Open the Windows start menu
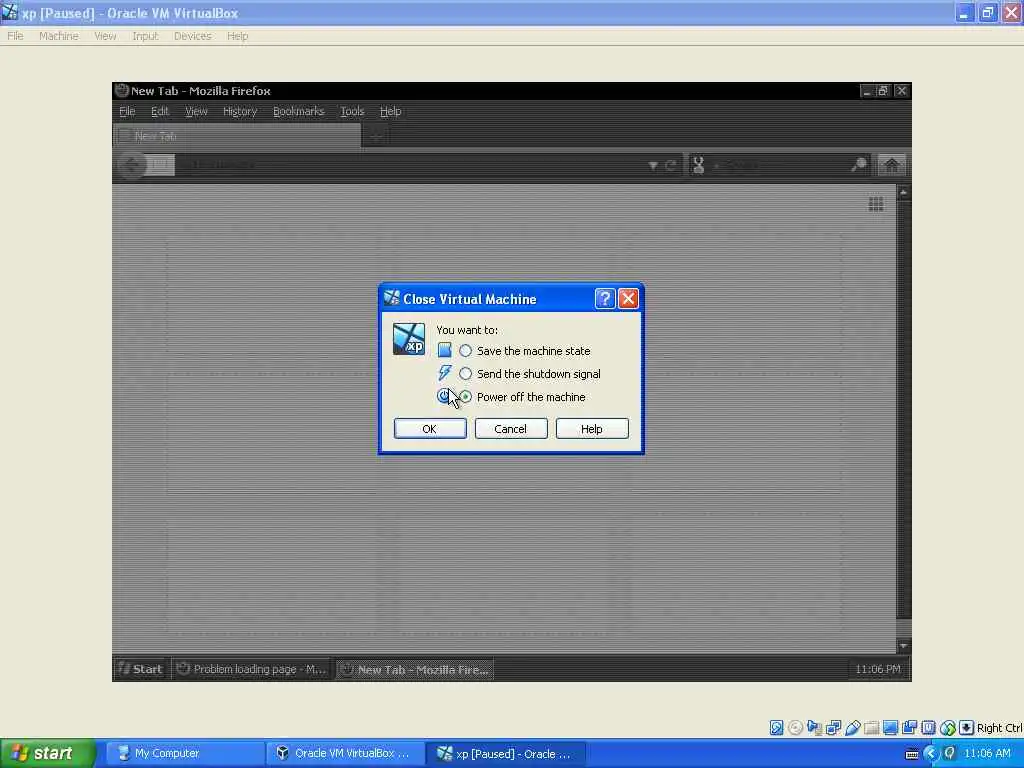The width and height of the screenshot is (1024, 768). [x=48, y=754]
